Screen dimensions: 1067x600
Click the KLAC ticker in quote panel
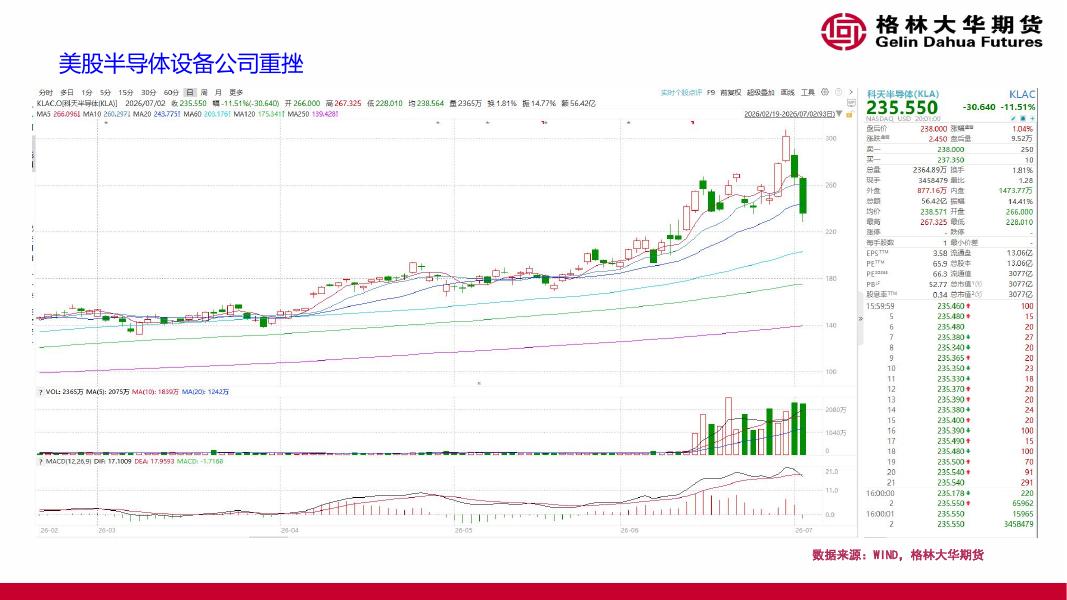click(x=1022, y=95)
